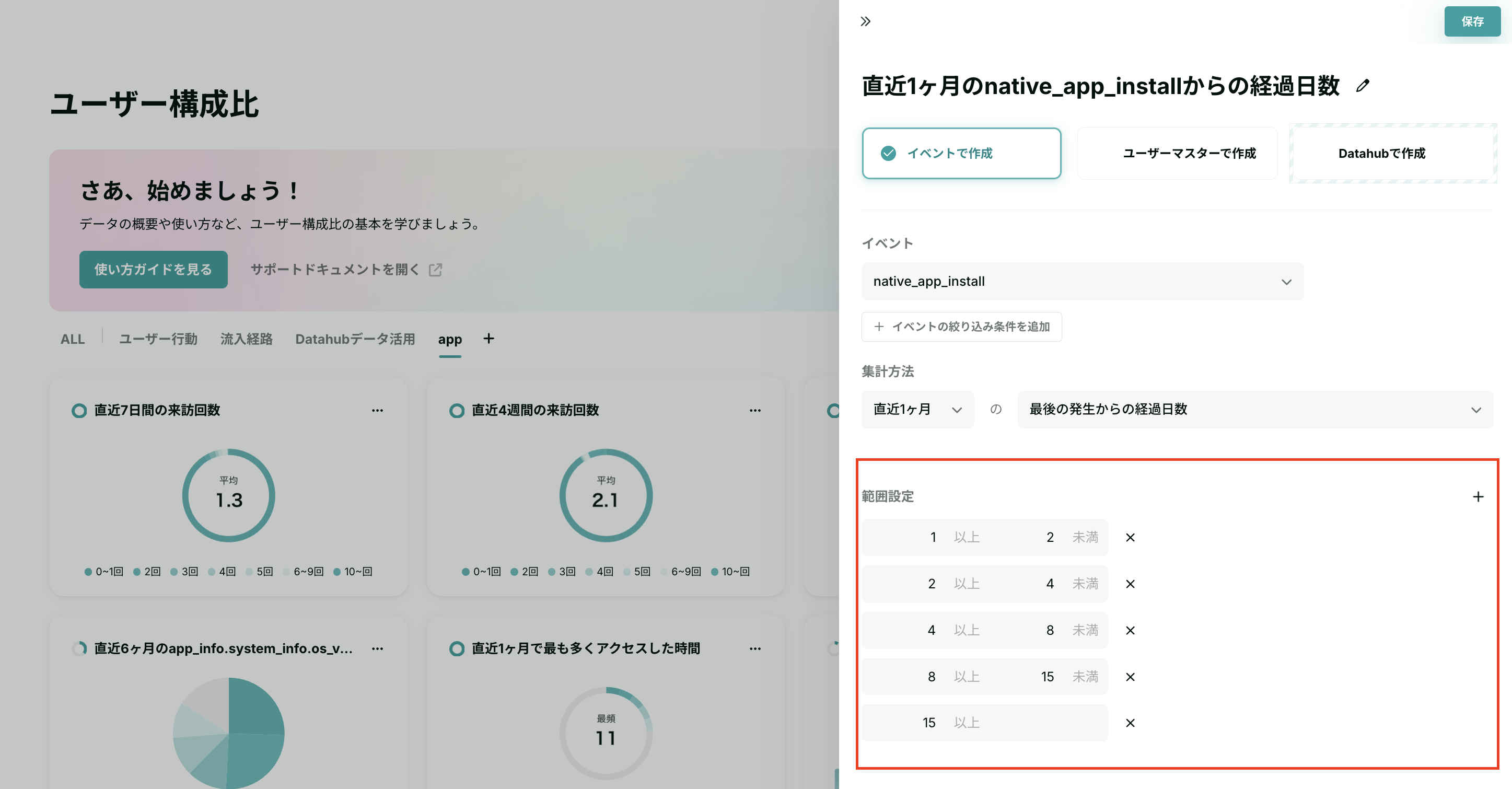Click 使い方ガイドを見る button
The height and width of the screenshot is (789, 1512).
(153, 270)
